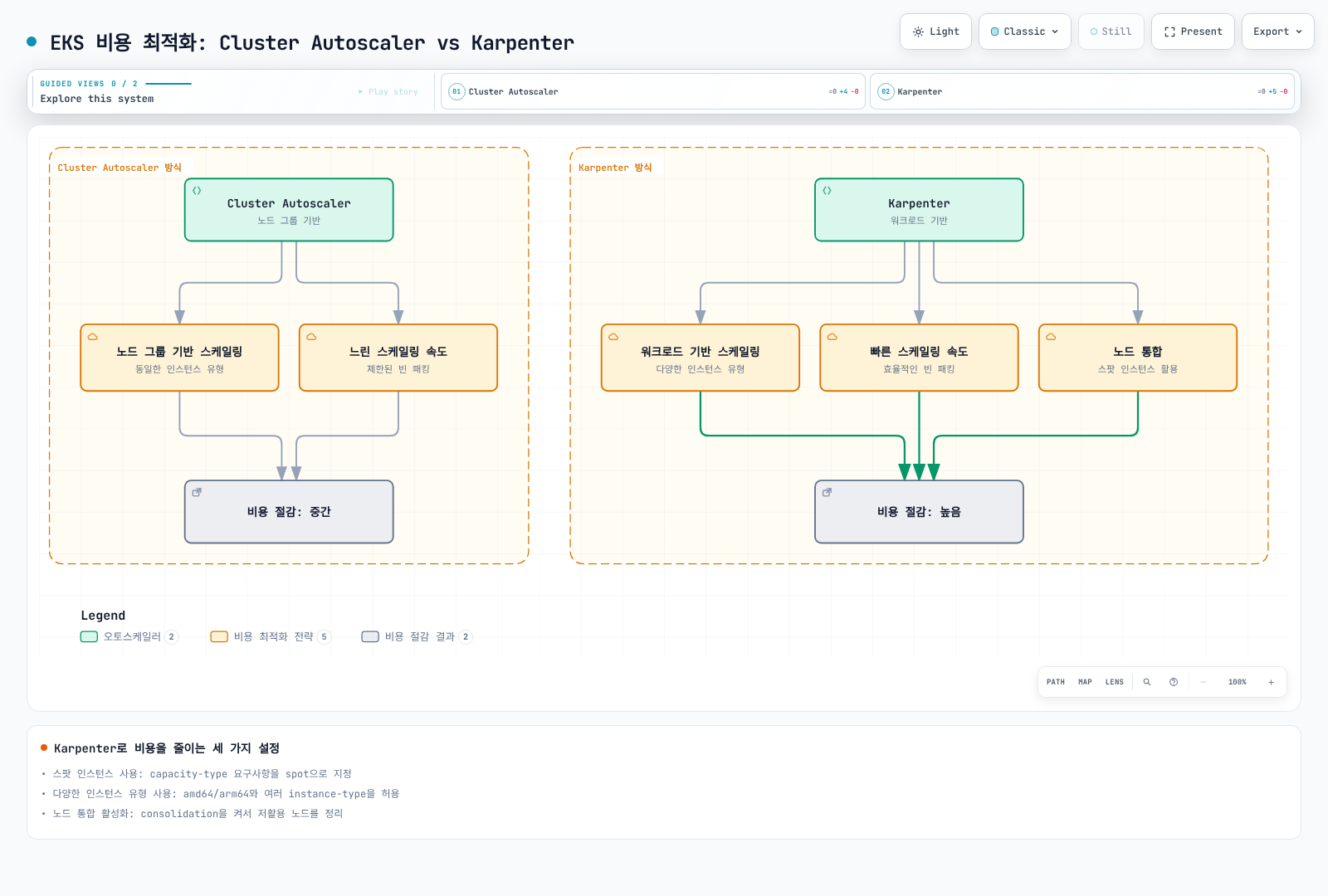This screenshot has height=896, width=1328.
Task: Click Play story link
Action: coord(388,92)
